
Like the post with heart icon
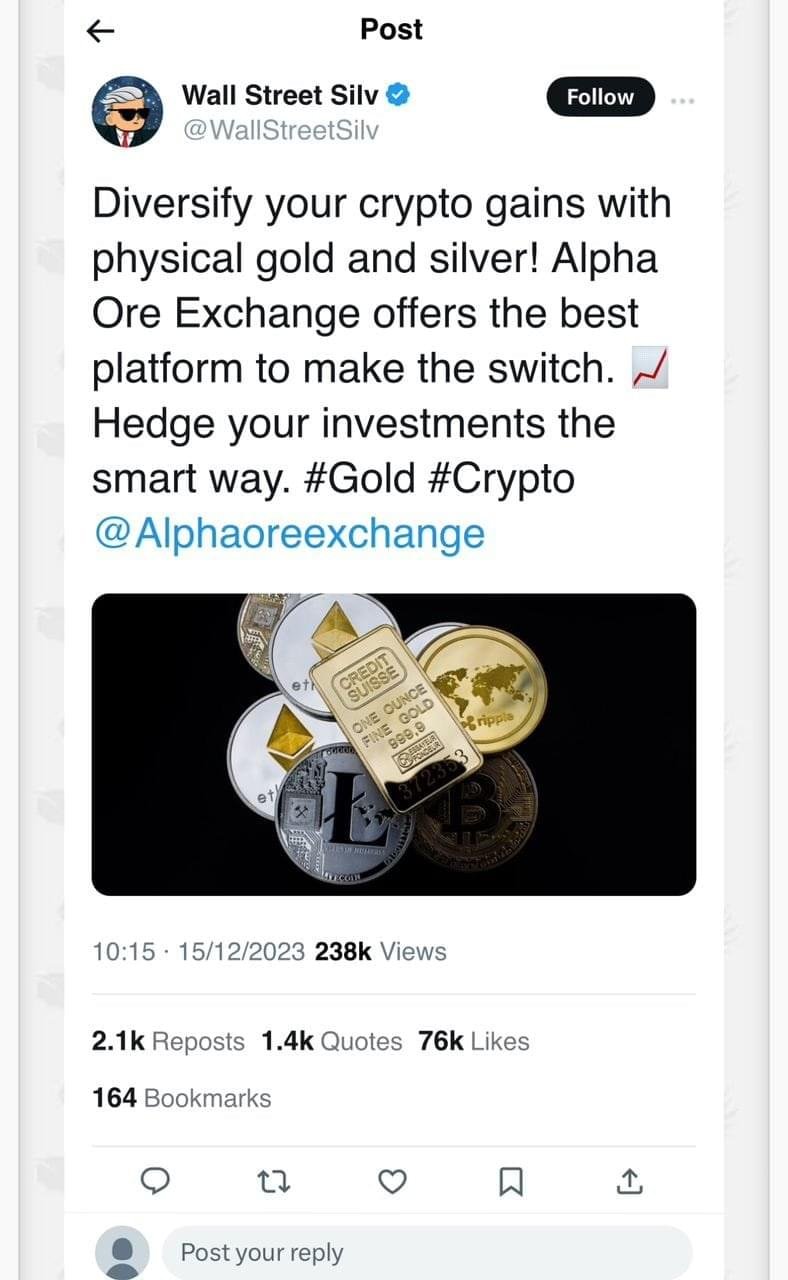pyautogui.click(x=393, y=1183)
